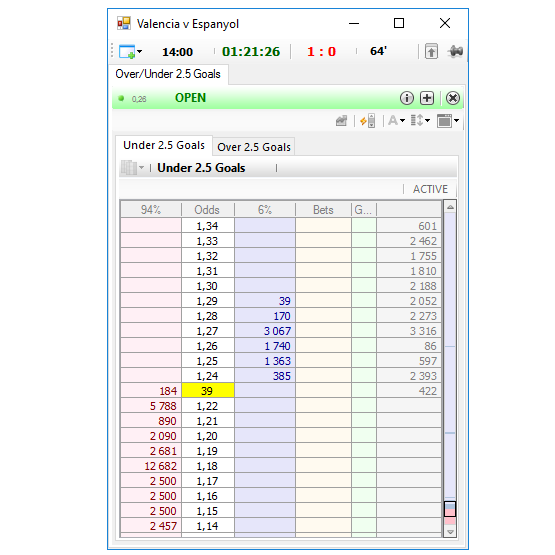The image size is (555, 555).
Task: Switch to the Under 2.5 Goals tab
Action: [164, 145]
